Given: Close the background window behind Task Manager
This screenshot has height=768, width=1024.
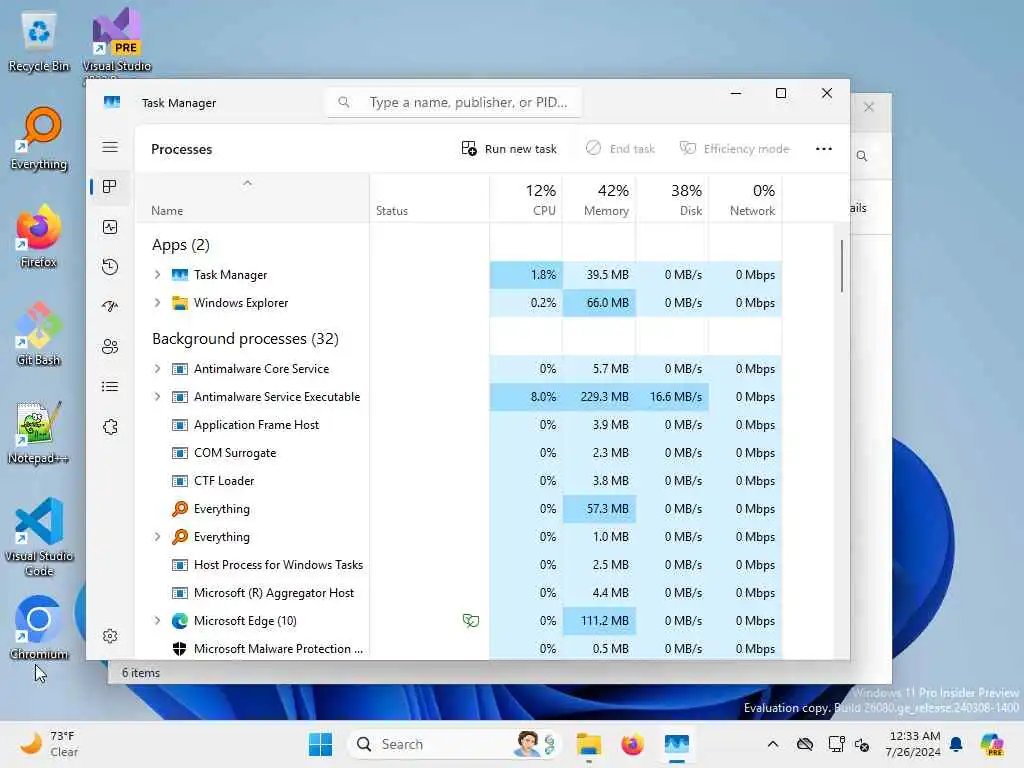Looking at the screenshot, I should pos(869,107).
